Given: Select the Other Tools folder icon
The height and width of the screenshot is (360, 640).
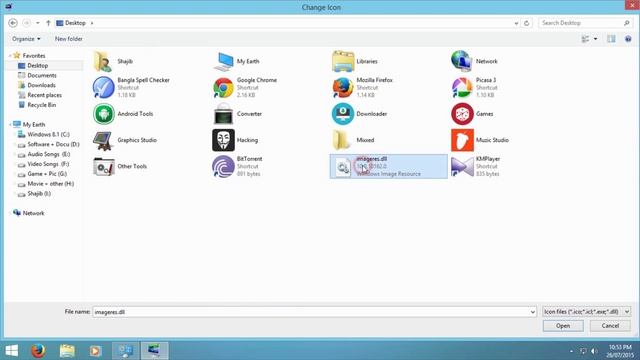Looking at the screenshot, I should pyautogui.click(x=103, y=167).
